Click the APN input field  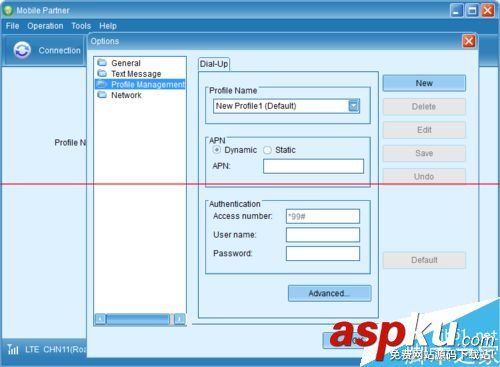(313, 166)
